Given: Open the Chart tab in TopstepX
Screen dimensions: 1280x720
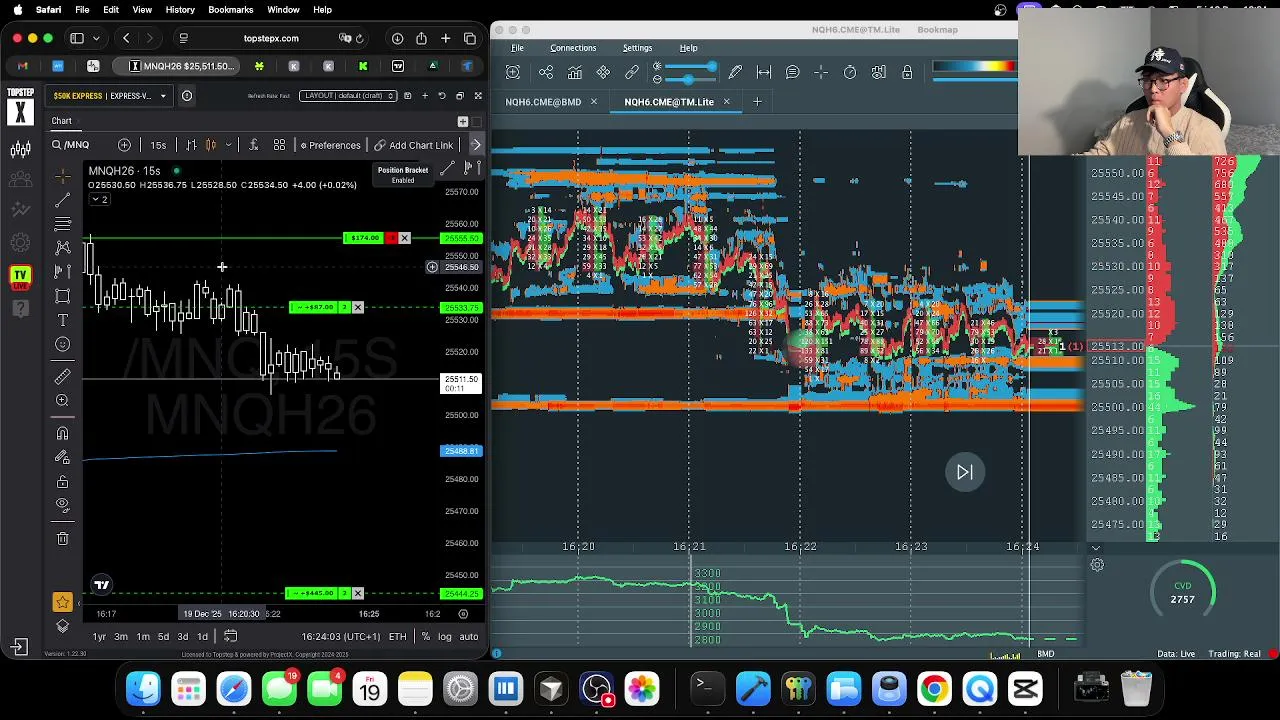Looking at the screenshot, I should point(62,121).
